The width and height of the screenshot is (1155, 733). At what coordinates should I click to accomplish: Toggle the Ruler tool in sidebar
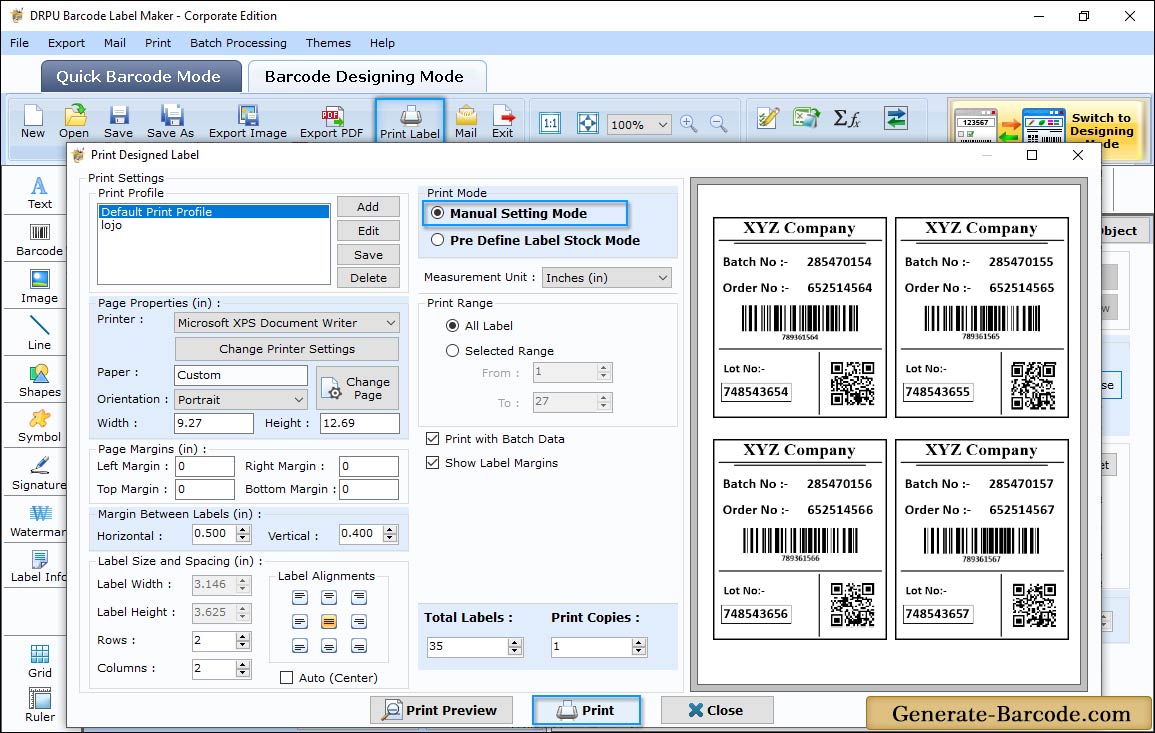click(39, 705)
